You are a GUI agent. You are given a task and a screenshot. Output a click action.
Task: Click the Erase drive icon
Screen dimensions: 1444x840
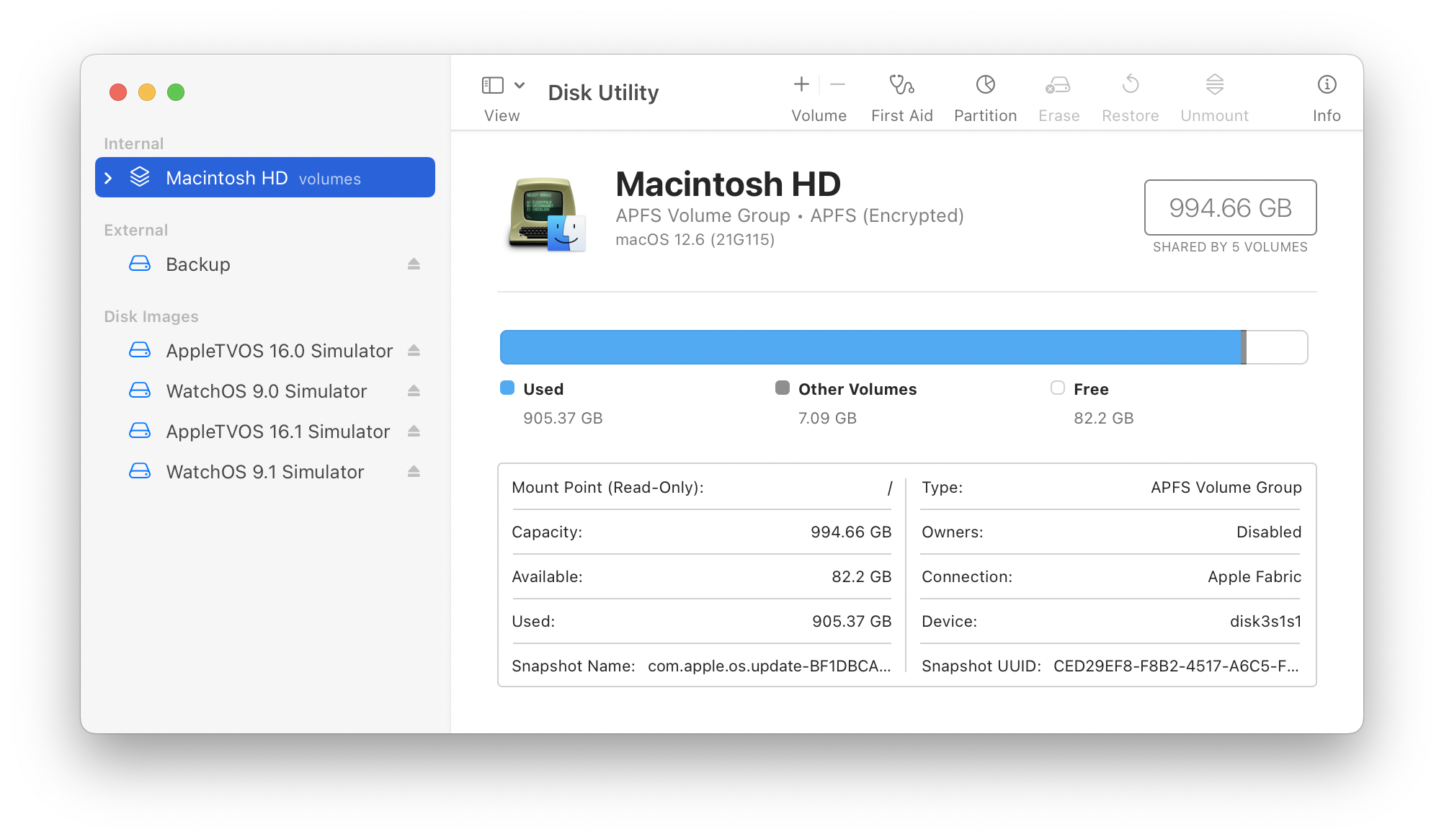click(1058, 85)
